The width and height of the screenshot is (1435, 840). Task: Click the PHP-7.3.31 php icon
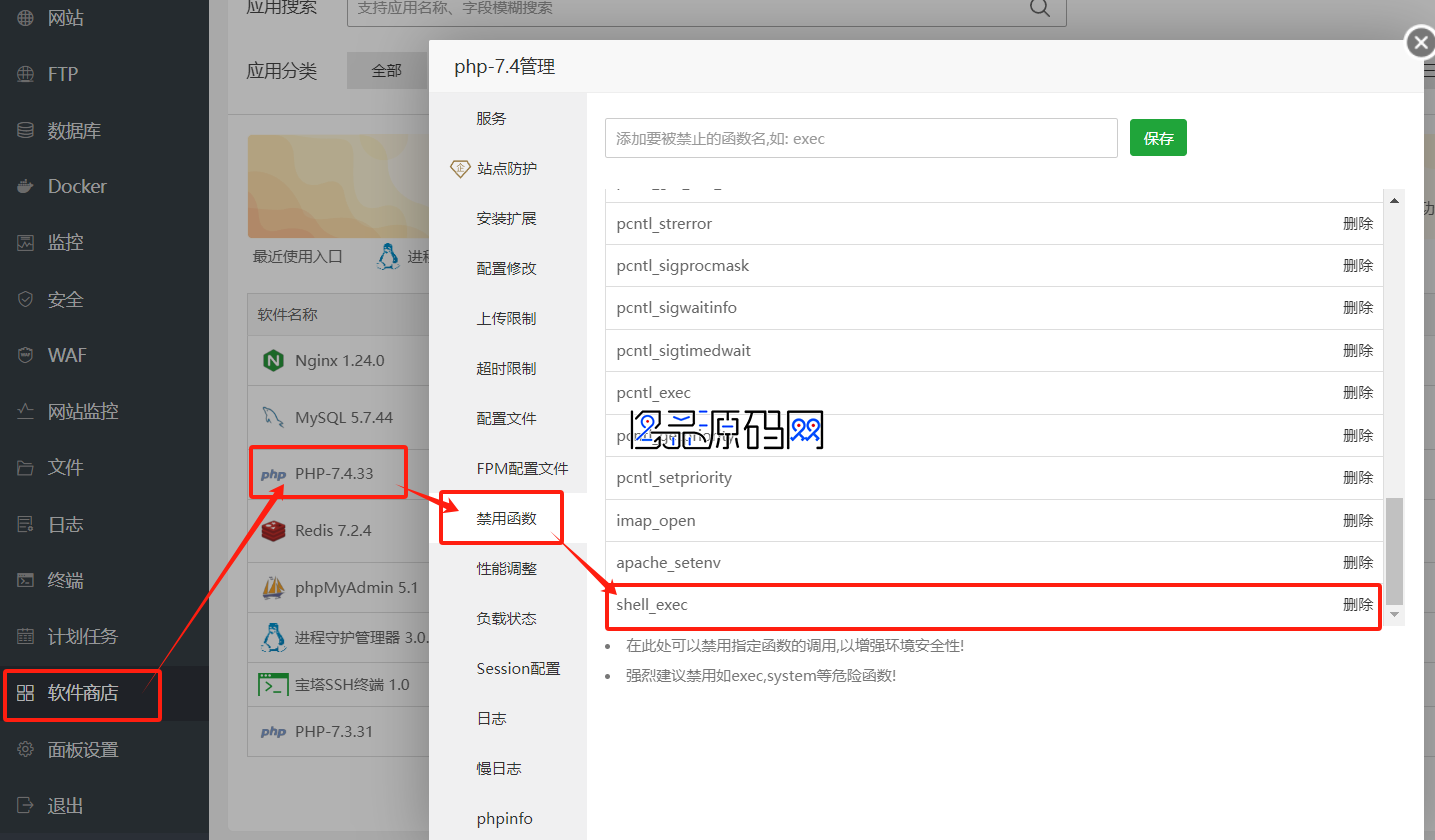coord(273,732)
